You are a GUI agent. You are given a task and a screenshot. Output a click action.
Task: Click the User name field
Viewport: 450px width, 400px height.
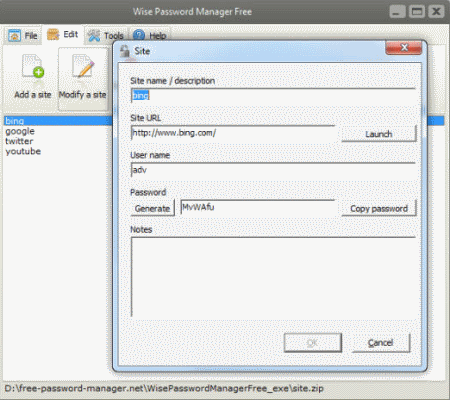point(273,170)
